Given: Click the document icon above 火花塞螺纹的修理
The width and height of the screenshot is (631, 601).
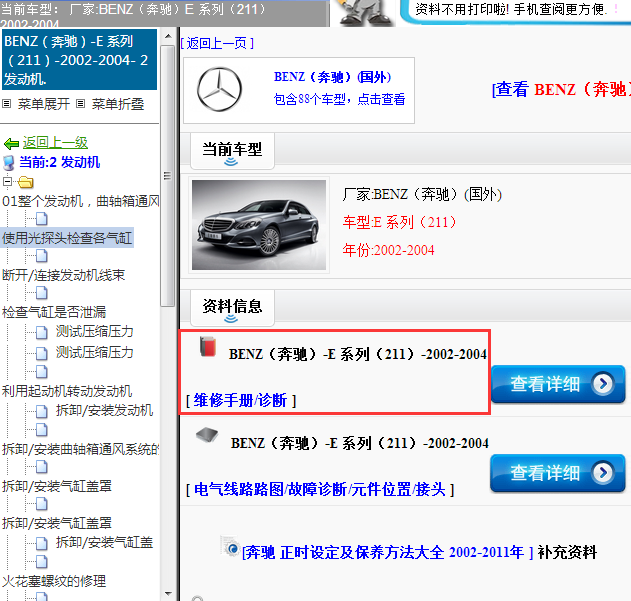Looking at the screenshot, I should point(41,562).
